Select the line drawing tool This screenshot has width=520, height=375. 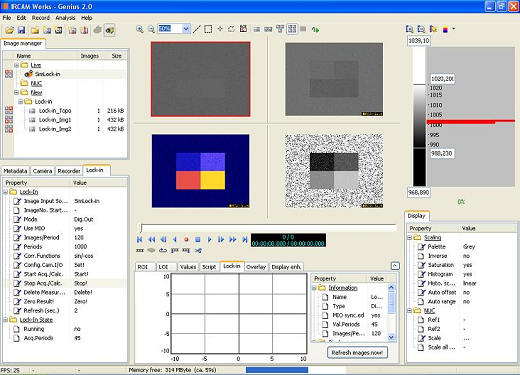(197, 29)
